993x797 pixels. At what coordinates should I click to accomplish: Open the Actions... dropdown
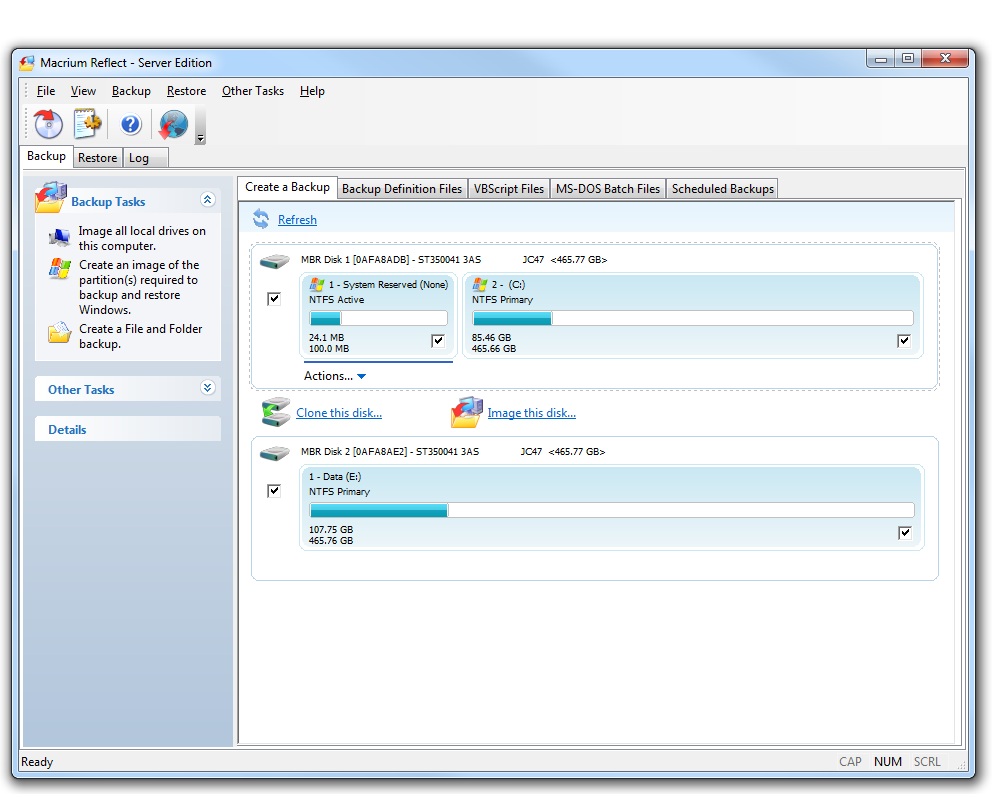coord(335,376)
